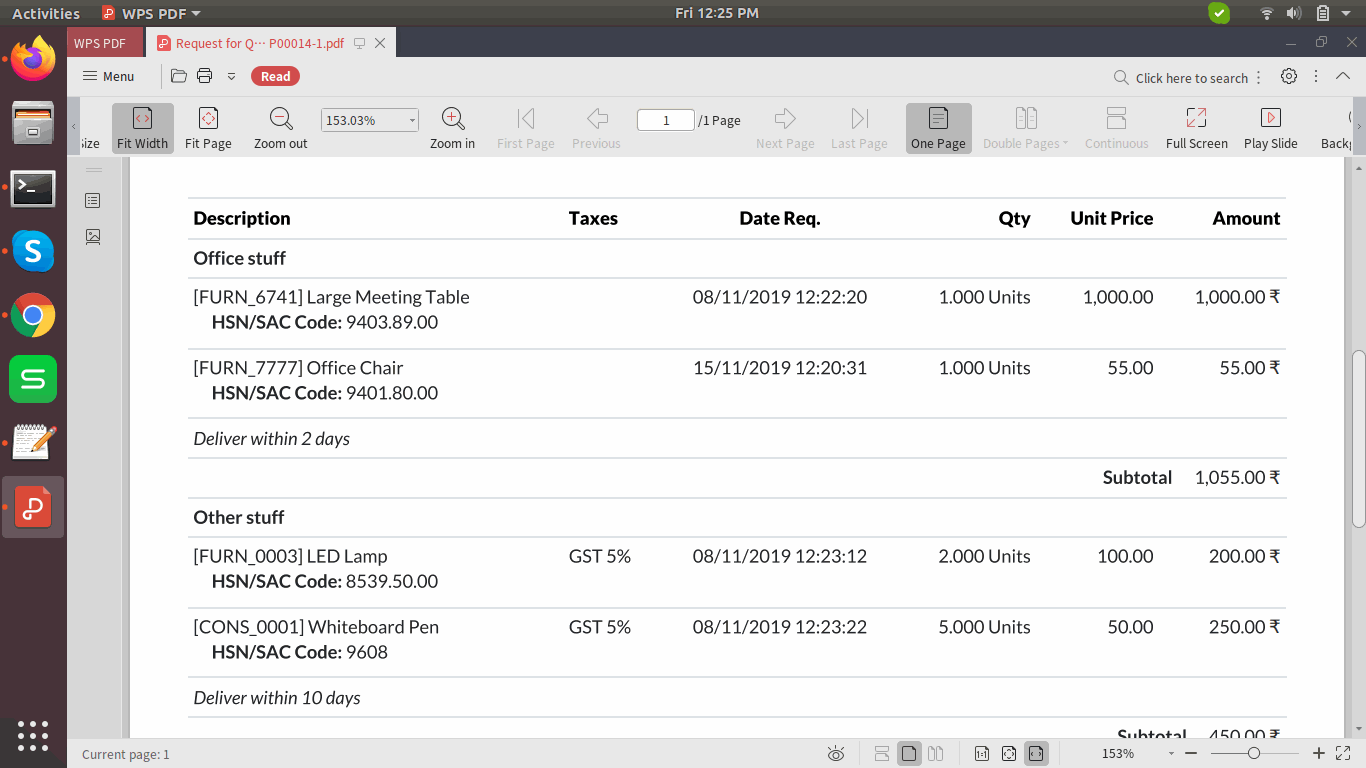Toggle One Page view mode
This screenshot has height=768, width=1366.
938,128
